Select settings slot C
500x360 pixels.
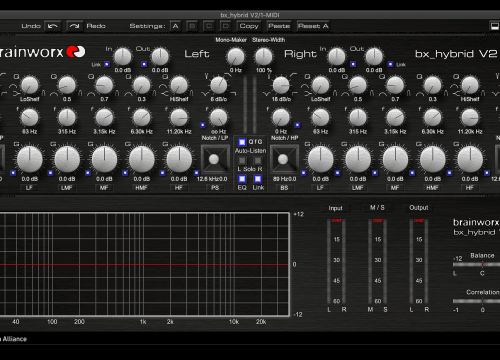[209, 26]
